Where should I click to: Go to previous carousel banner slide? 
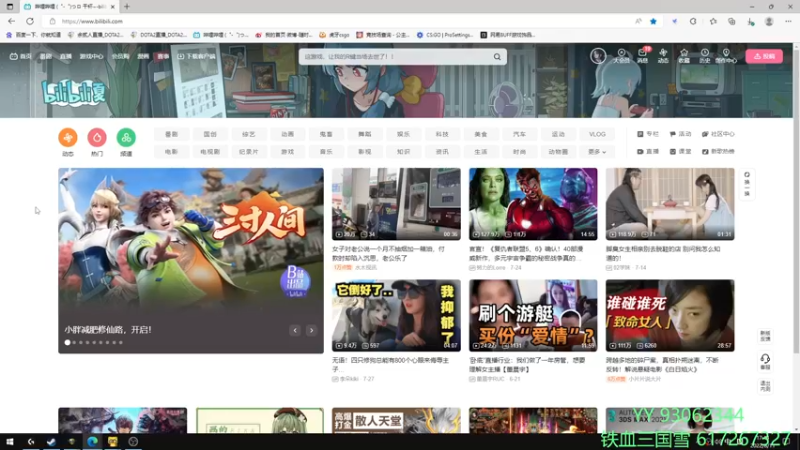295,331
